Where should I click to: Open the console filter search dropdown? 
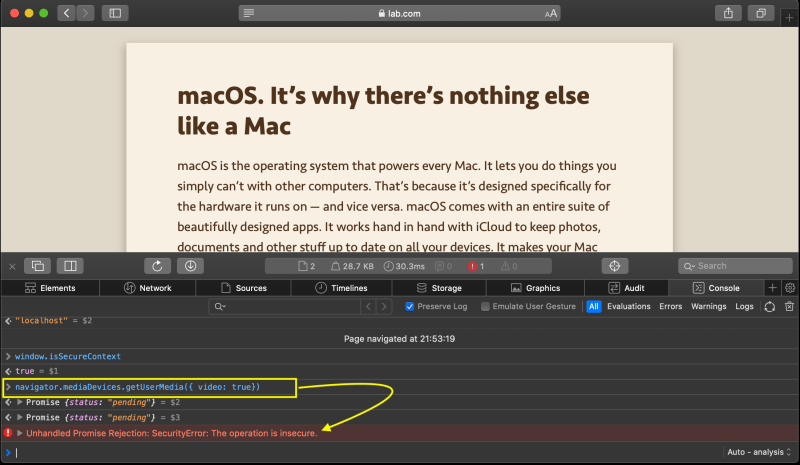pos(220,306)
